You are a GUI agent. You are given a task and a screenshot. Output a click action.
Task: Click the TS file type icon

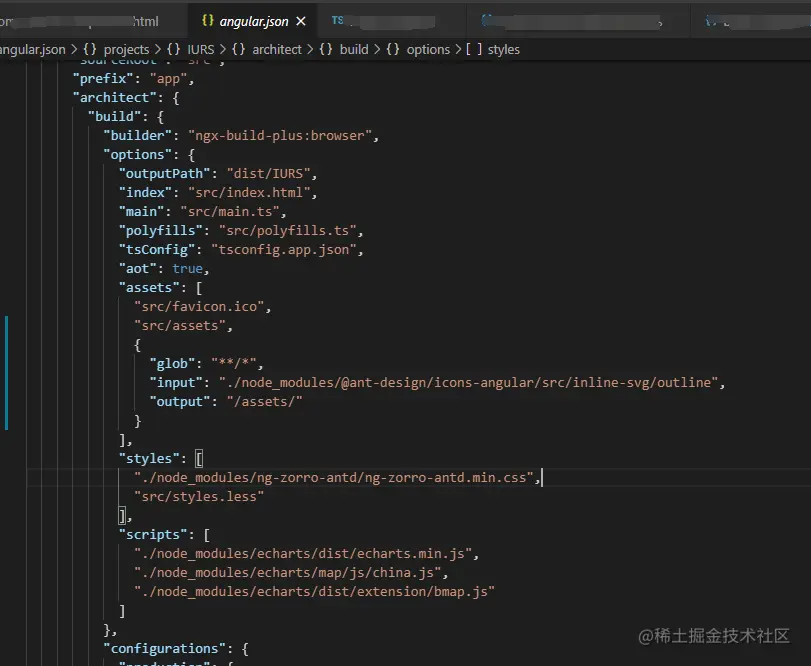337,21
